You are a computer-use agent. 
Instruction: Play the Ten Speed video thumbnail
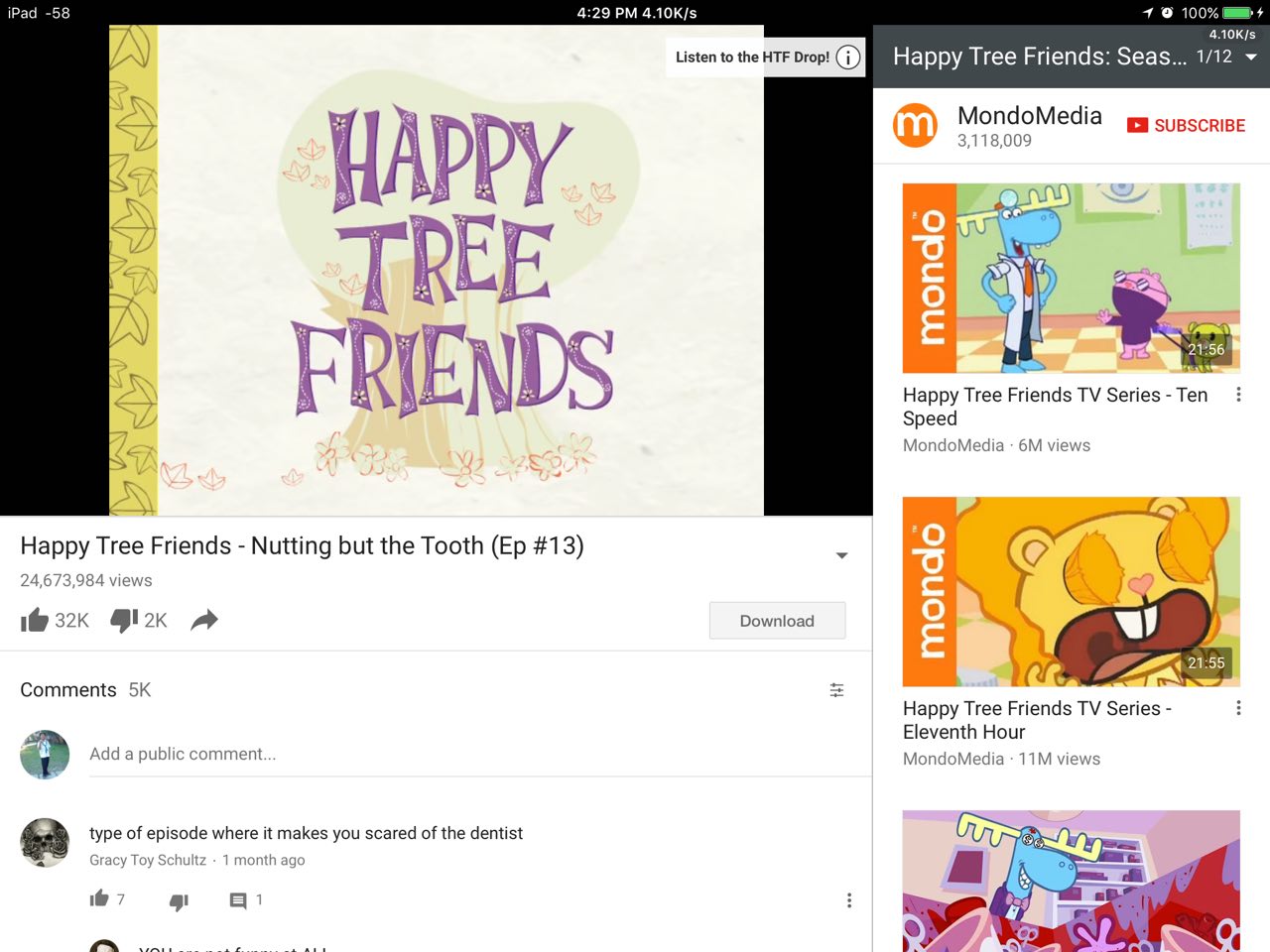[x=1072, y=278]
